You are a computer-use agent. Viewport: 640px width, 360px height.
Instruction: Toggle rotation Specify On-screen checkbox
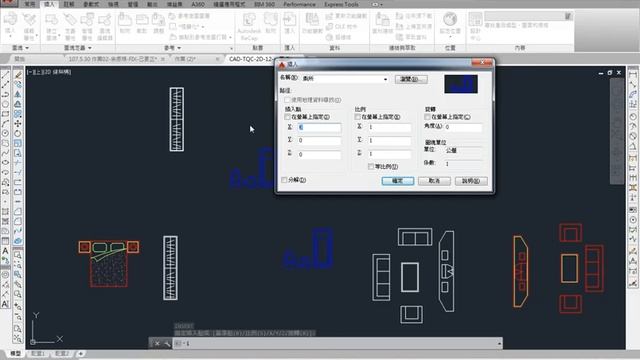point(427,117)
